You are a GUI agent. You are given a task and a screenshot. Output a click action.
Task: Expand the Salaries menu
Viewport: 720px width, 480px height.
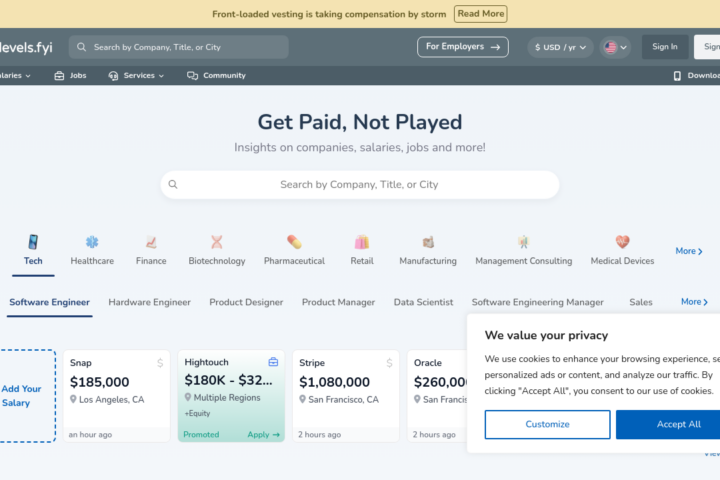click(15, 76)
